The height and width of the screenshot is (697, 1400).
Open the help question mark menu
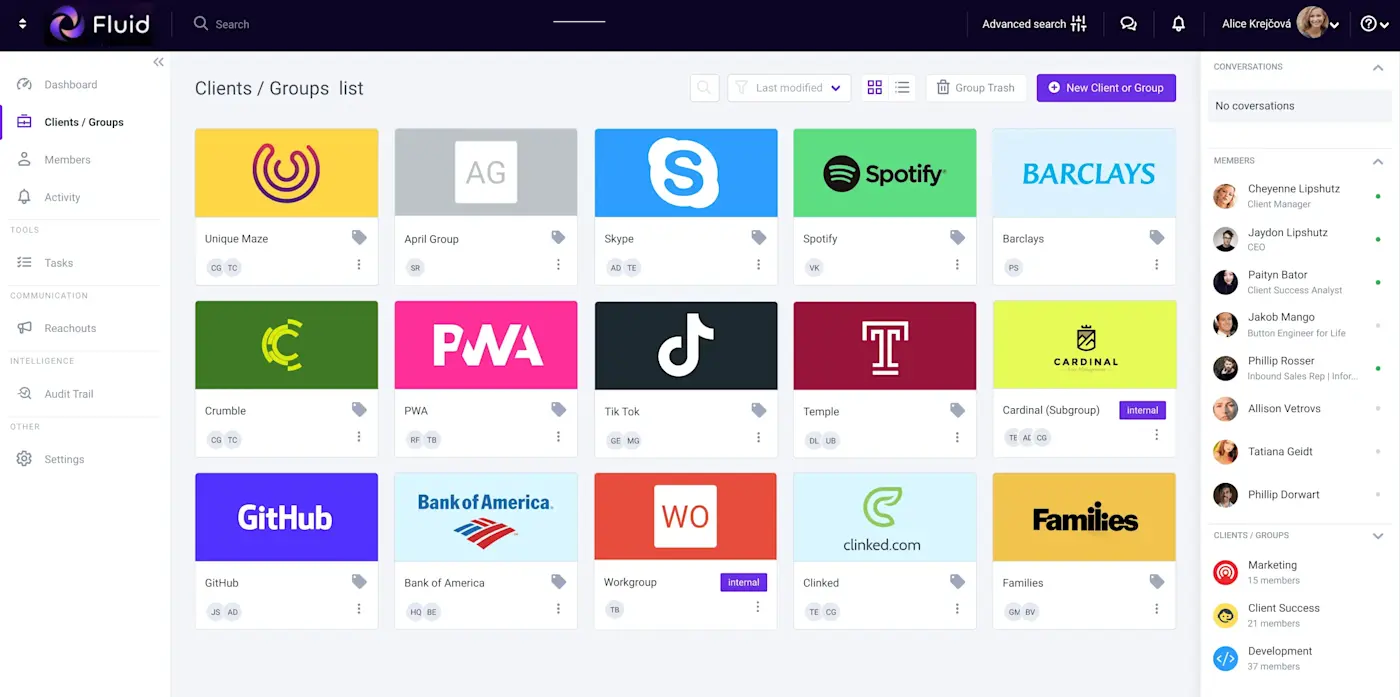pos(1375,24)
